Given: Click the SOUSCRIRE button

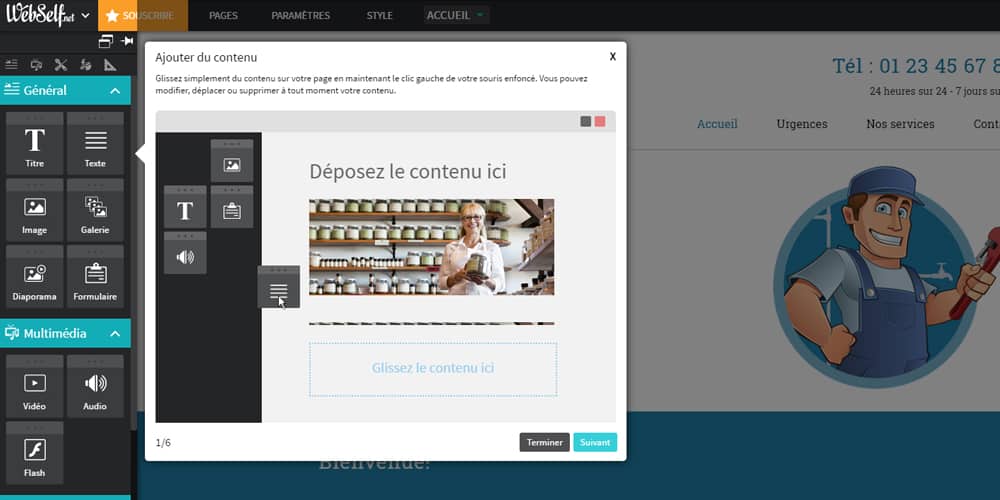Looking at the screenshot, I should (x=143, y=15).
